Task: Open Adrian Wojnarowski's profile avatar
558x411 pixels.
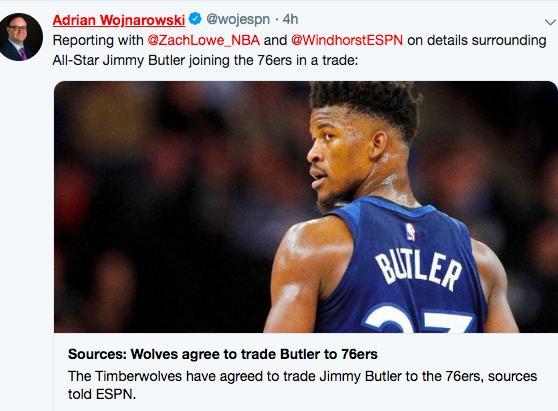Action: point(21,37)
